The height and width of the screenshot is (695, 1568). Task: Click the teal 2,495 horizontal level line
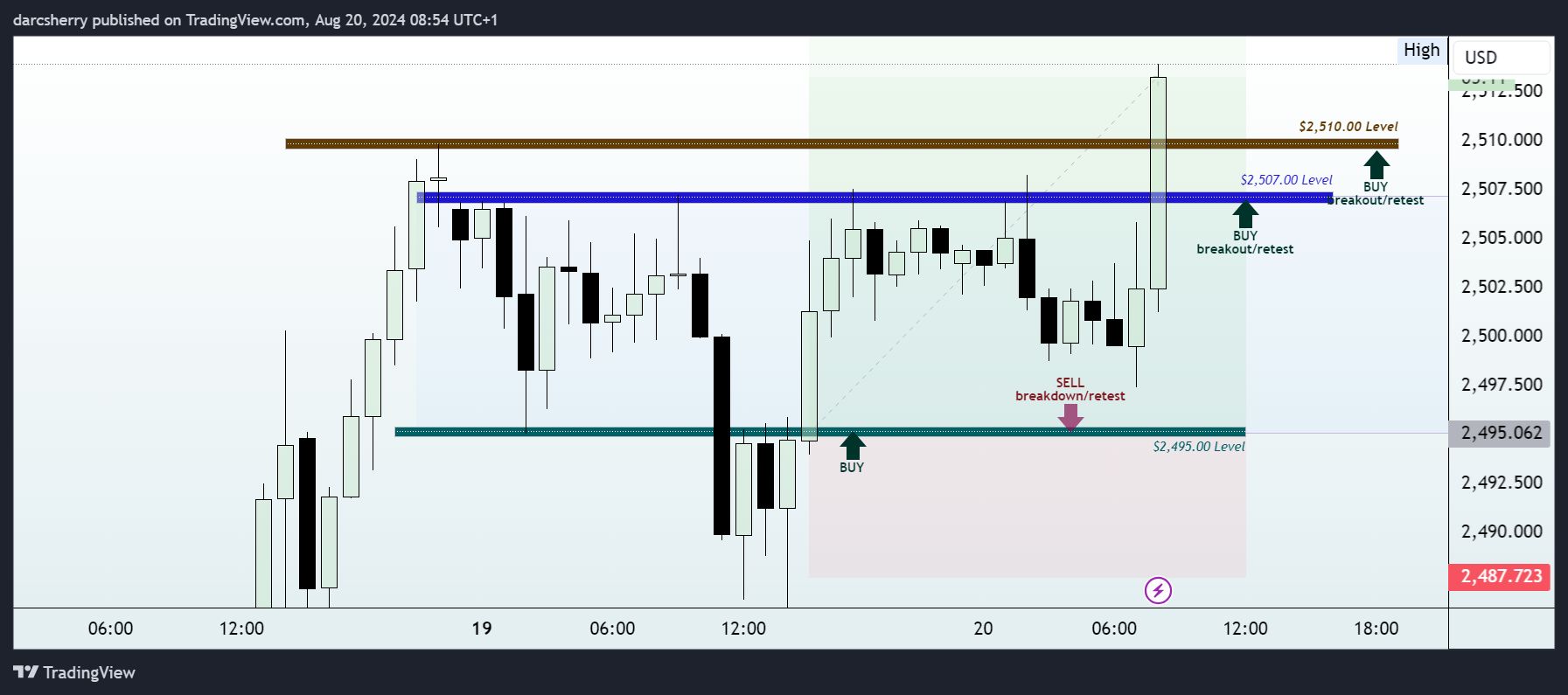(819, 432)
